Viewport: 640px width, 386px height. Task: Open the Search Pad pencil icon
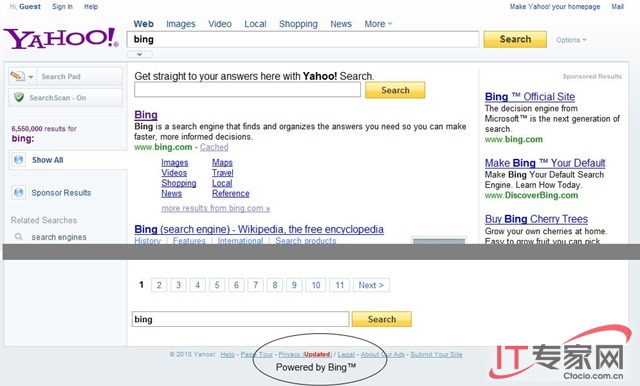pyautogui.click(x=18, y=76)
